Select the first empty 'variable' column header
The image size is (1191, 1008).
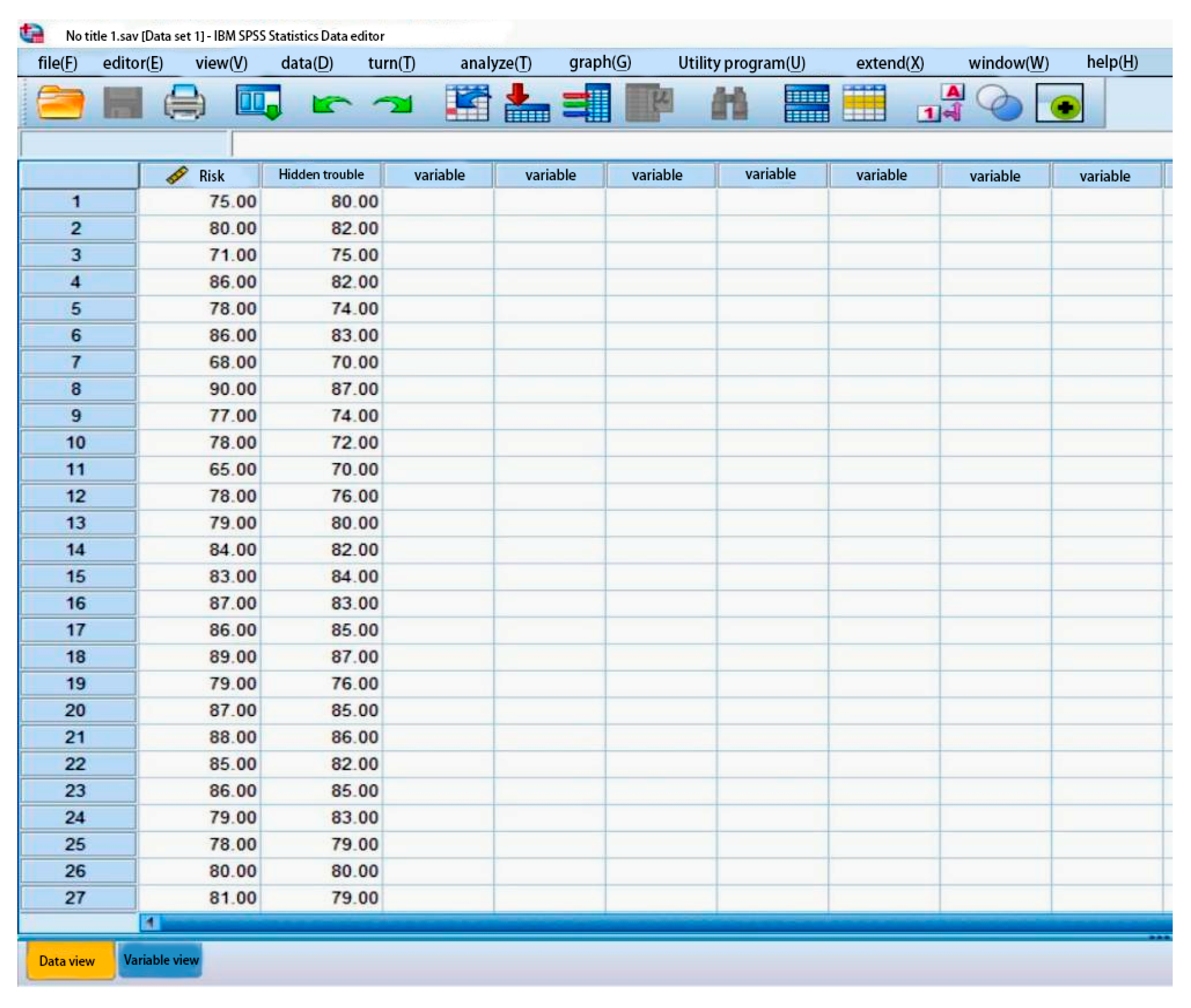[439, 175]
